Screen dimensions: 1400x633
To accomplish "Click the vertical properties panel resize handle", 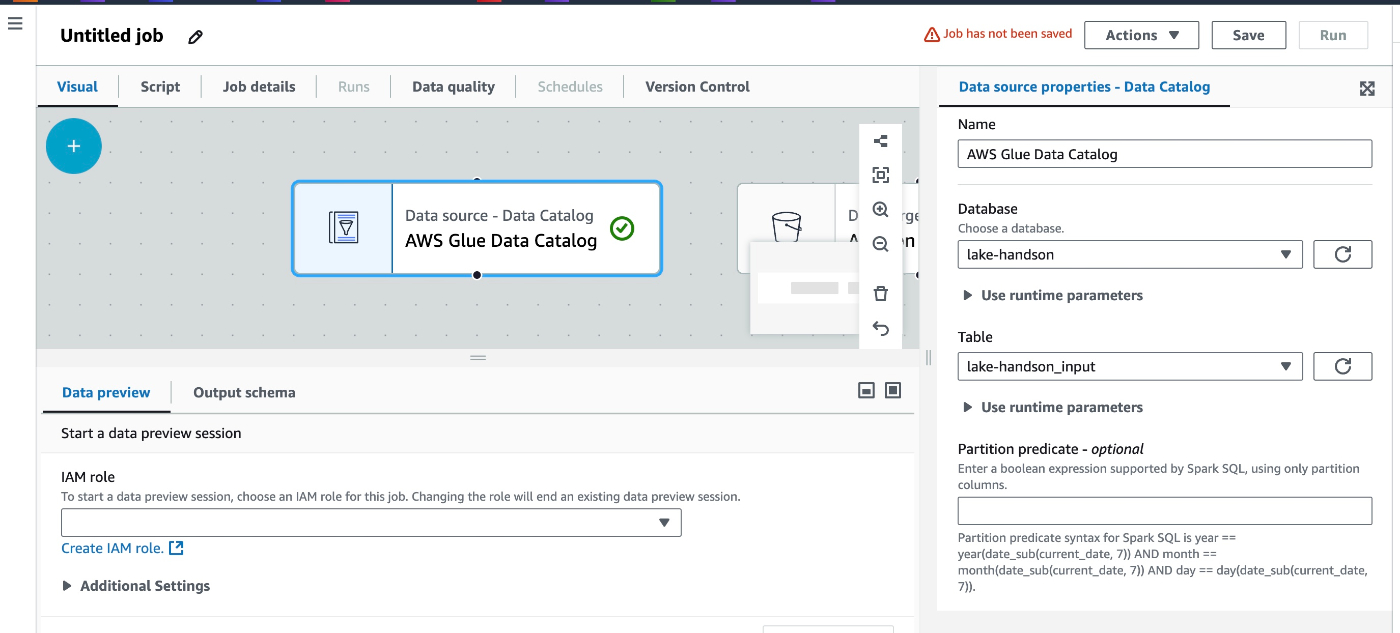I will pos(928,357).
